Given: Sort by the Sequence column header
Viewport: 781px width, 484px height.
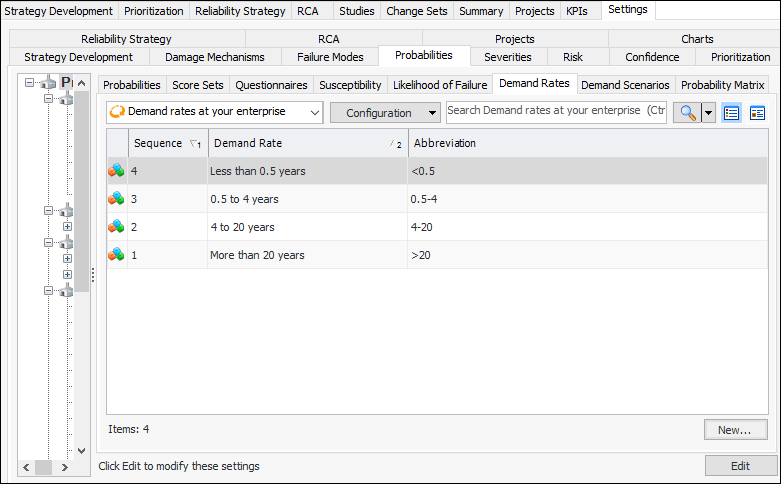Looking at the screenshot, I should click(x=158, y=143).
